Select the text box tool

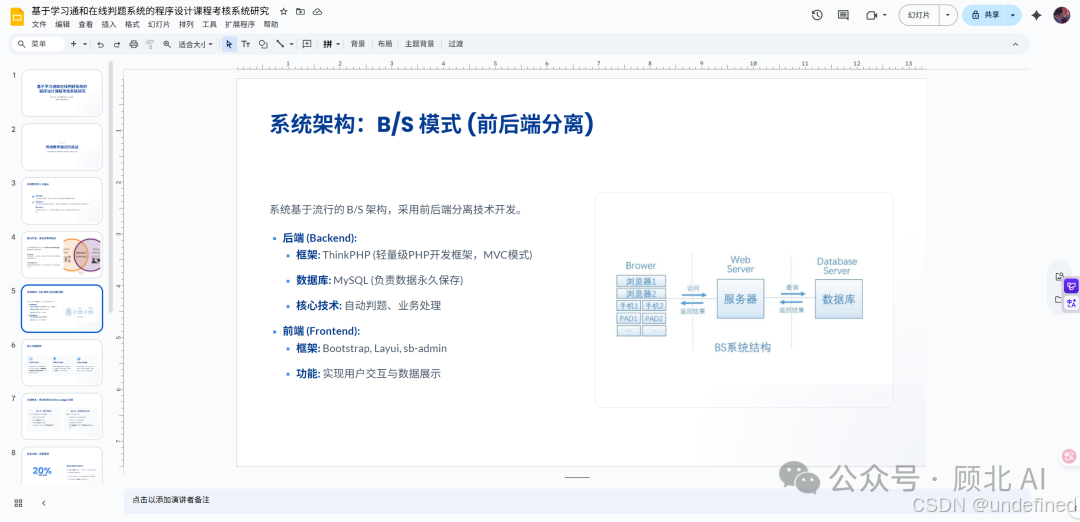click(246, 44)
